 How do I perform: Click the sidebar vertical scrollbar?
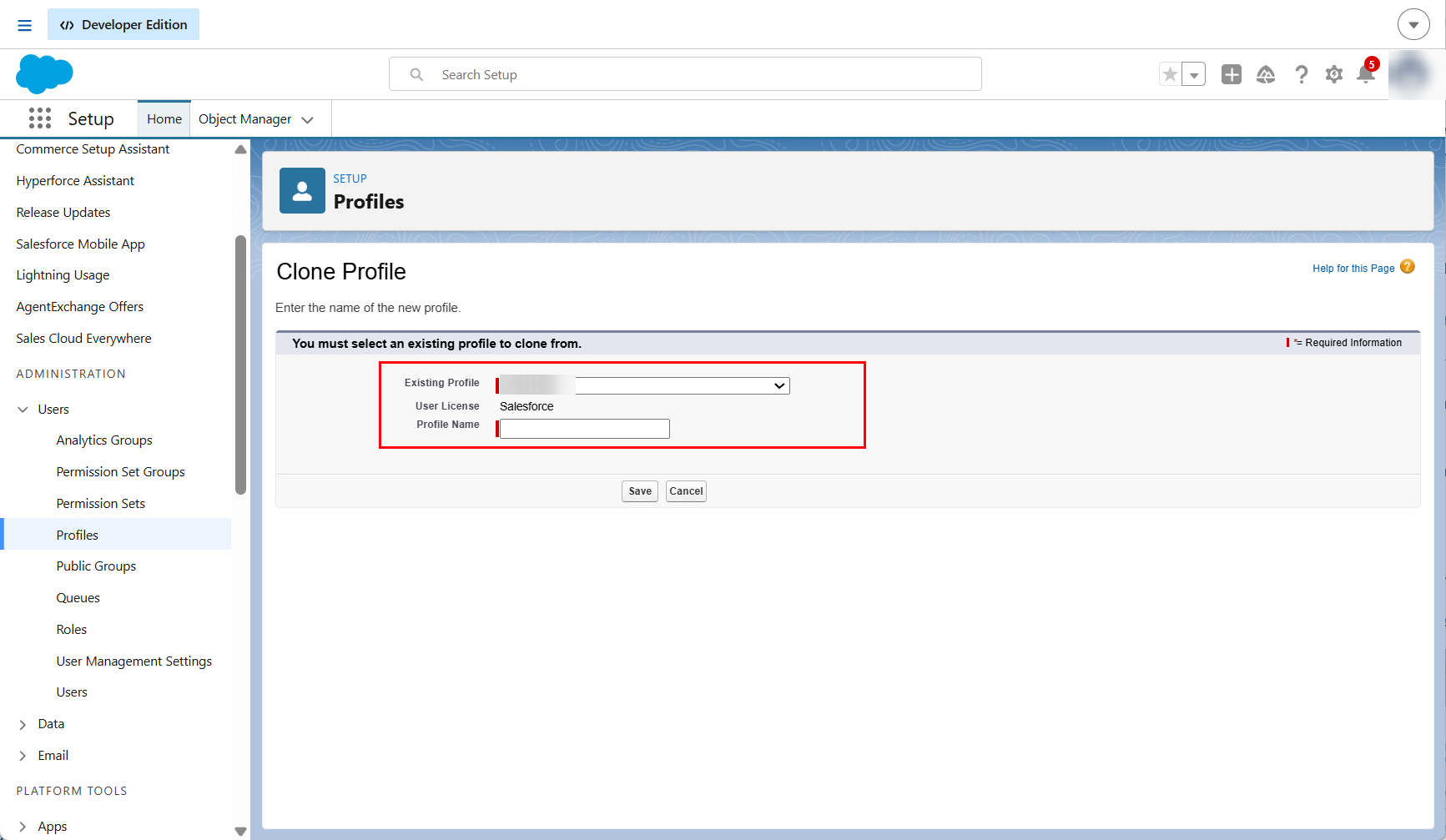240,365
